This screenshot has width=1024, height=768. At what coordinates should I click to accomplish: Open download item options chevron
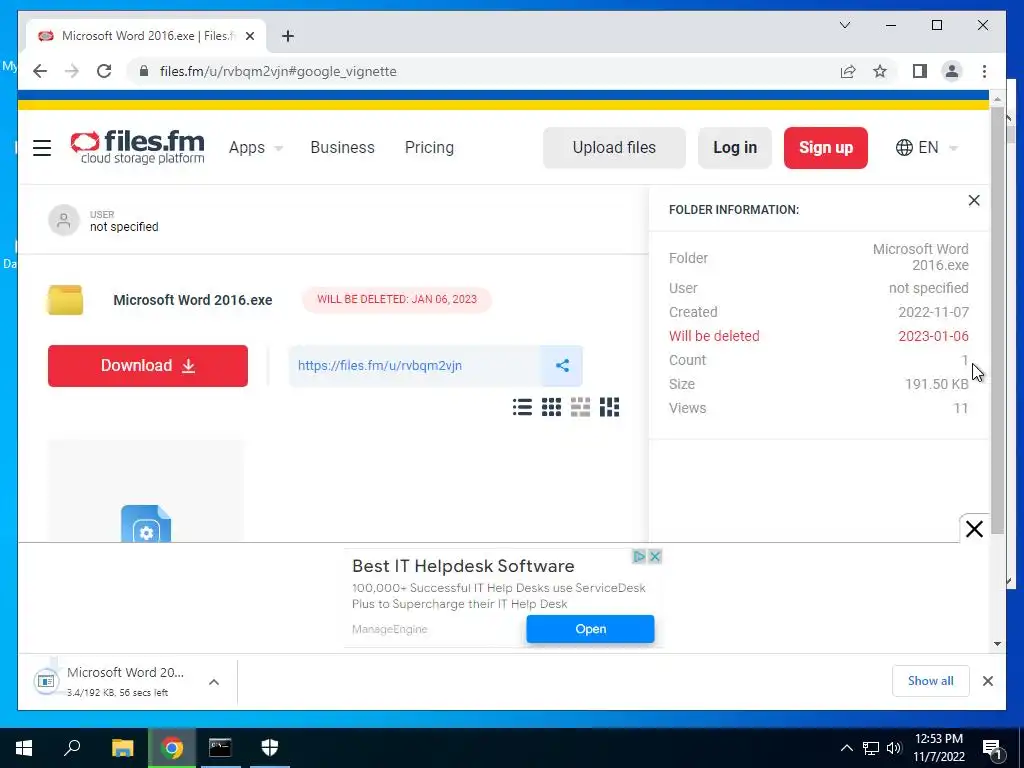pos(214,682)
